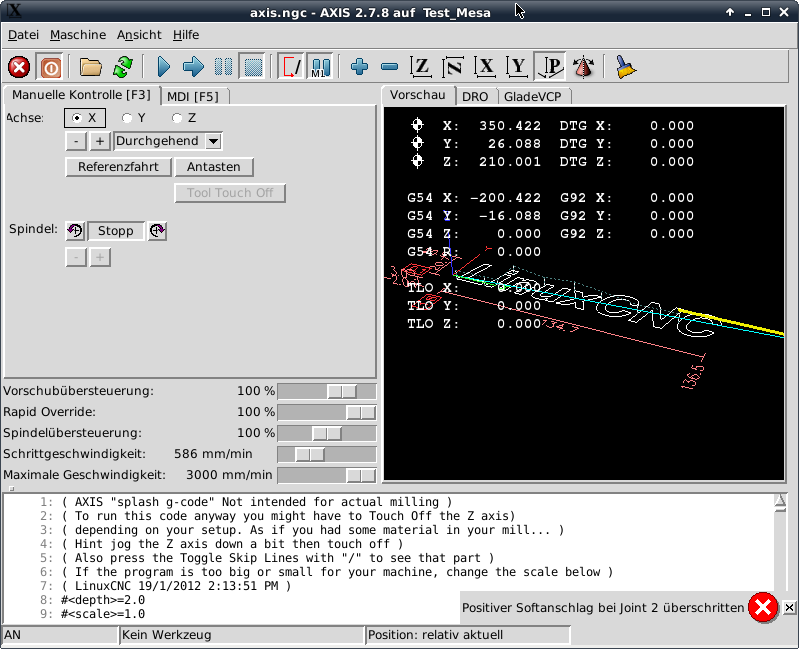This screenshot has width=799, height=649.
Task: Click Referenzfahrt button
Action: (x=118, y=167)
